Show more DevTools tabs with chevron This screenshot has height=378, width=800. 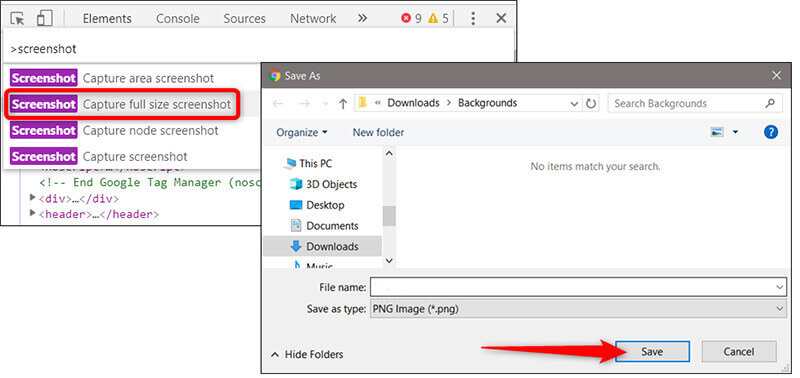[362, 18]
